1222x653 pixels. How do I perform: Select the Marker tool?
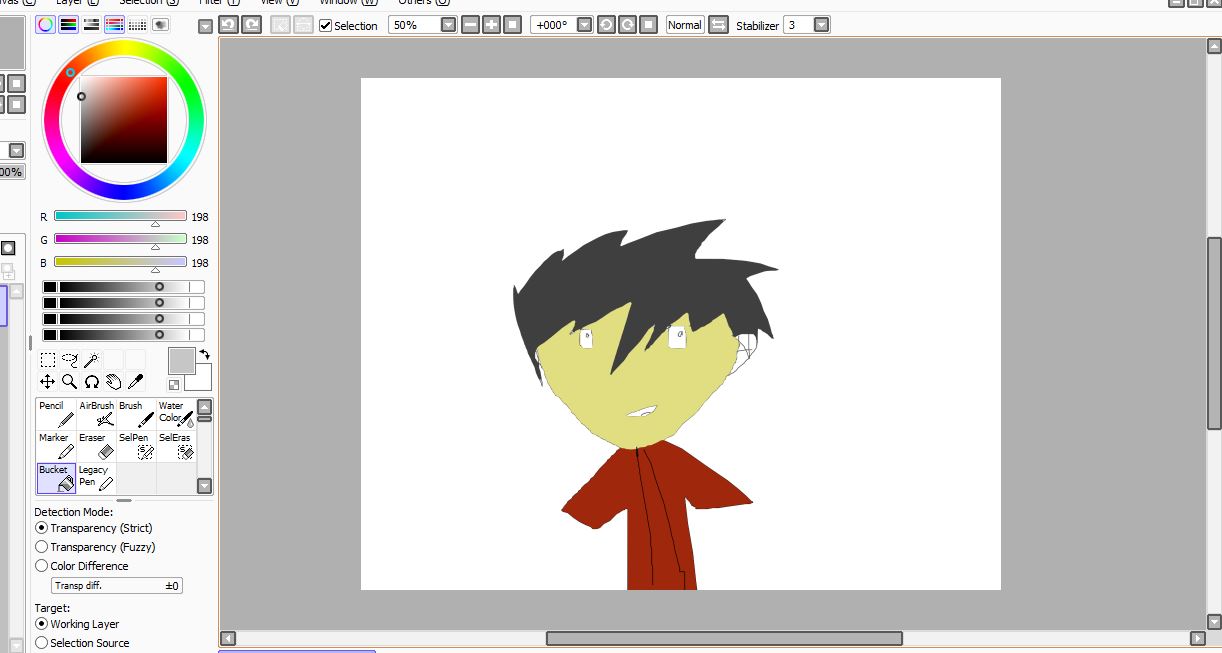[x=56, y=446]
